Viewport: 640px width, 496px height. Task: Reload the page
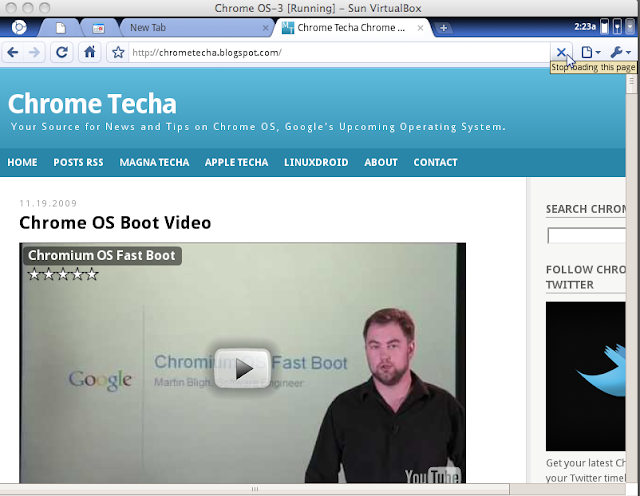tap(62, 52)
